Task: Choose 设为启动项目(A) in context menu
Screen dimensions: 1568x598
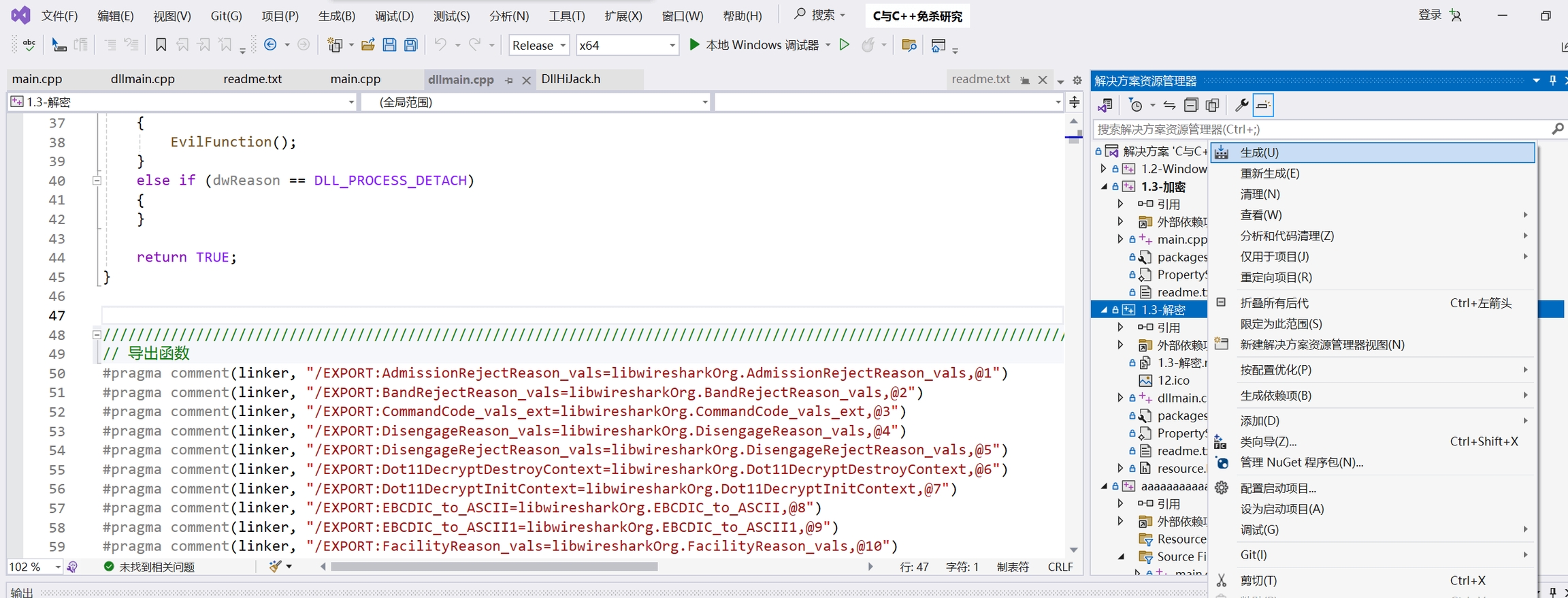Action: (x=1281, y=509)
